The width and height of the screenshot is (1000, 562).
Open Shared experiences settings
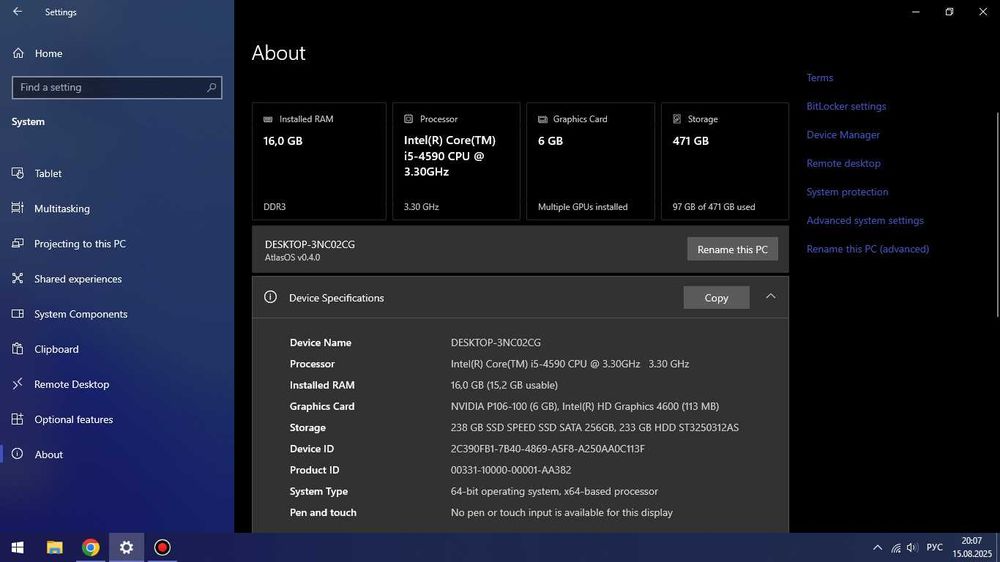coord(77,279)
